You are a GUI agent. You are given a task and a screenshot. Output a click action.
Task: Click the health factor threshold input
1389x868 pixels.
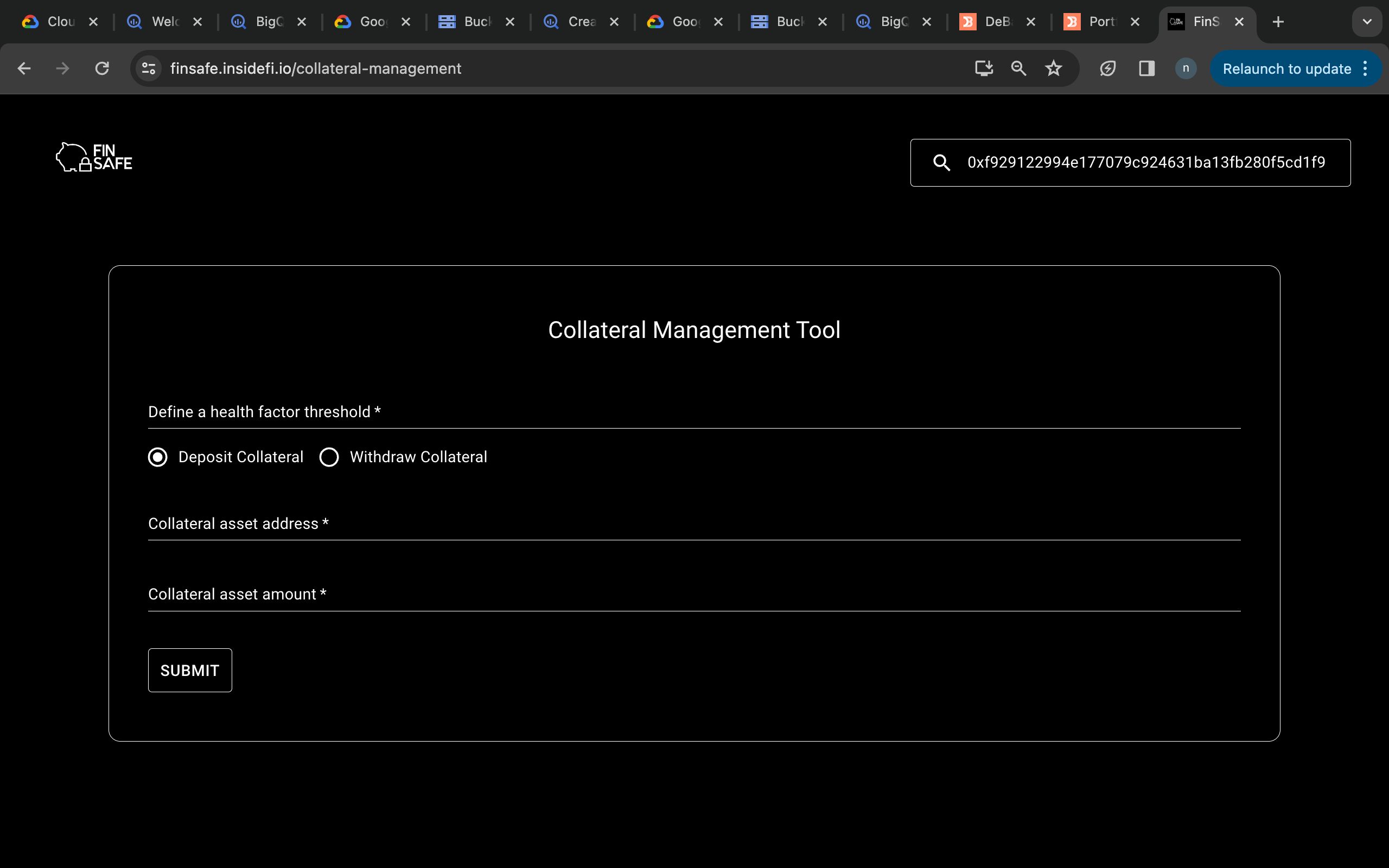[x=694, y=412]
